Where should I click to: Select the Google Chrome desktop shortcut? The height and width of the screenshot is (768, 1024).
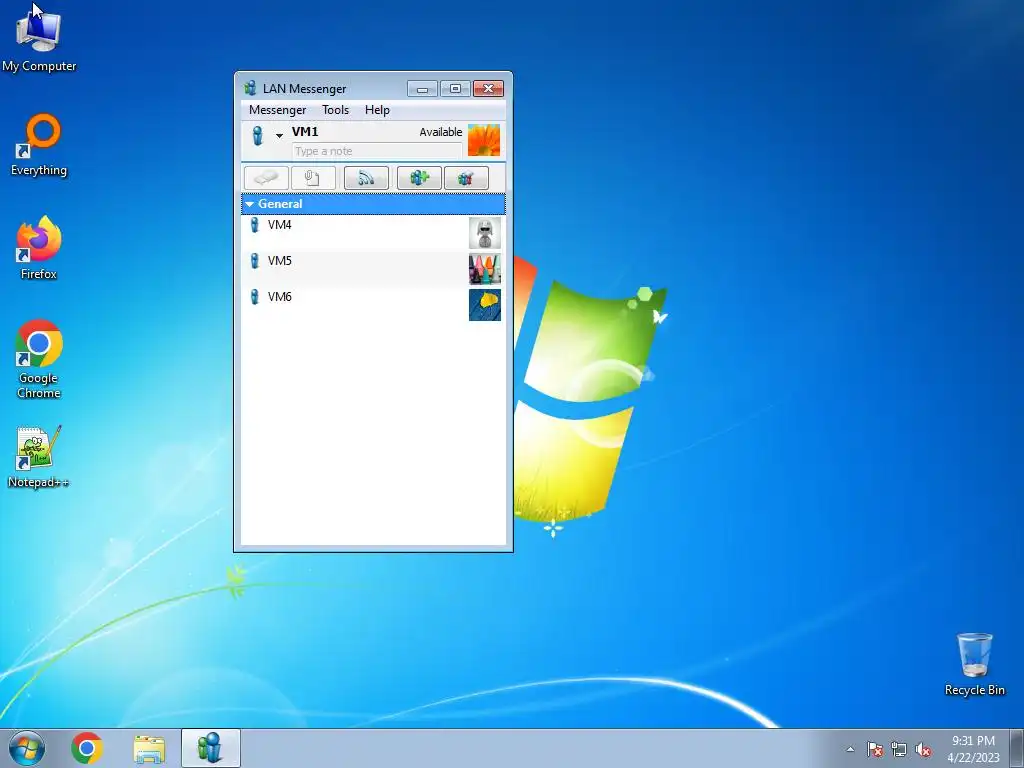39,359
